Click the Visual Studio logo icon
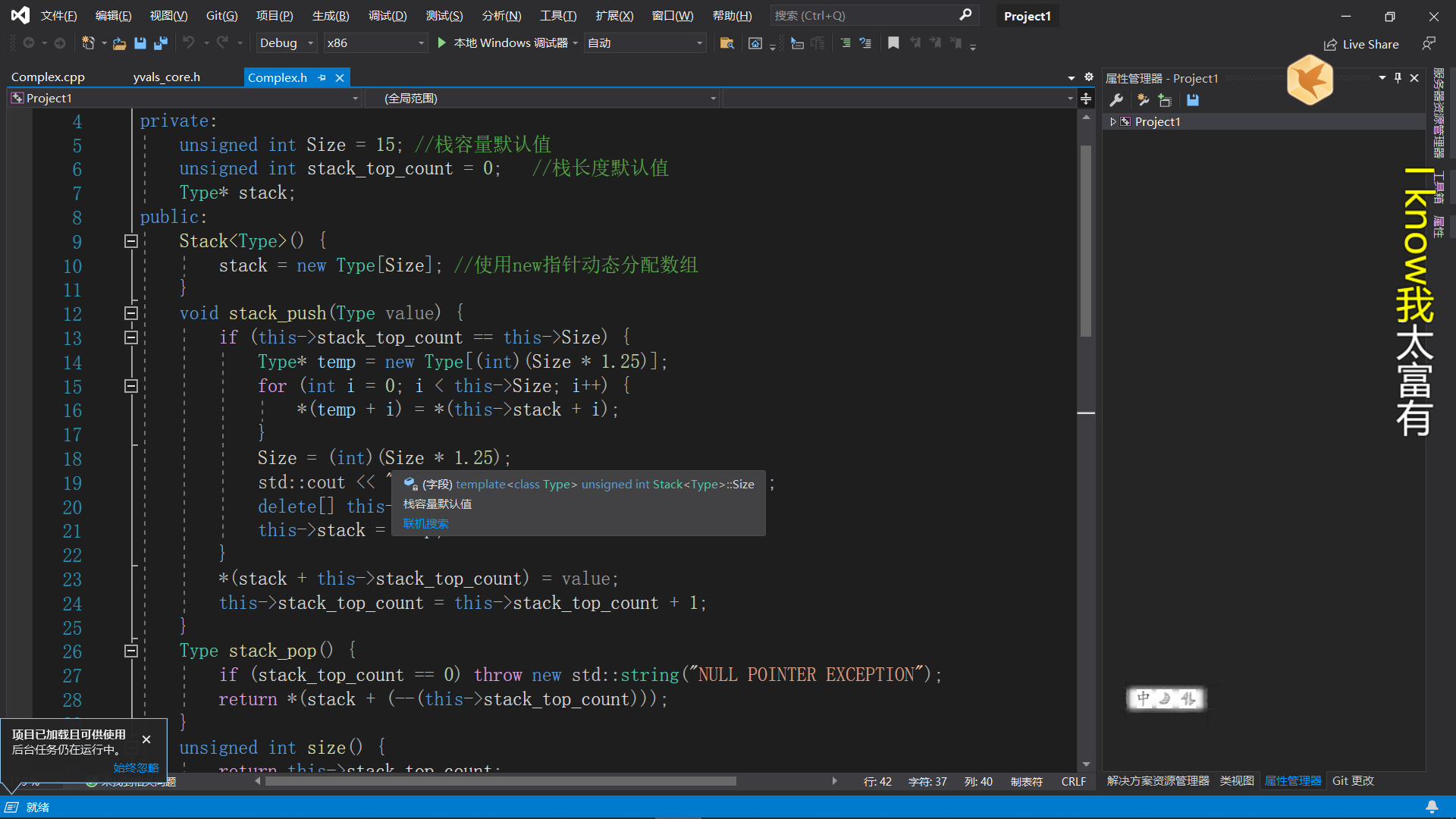Image resolution: width=1456 pixels, height=819 pixels. 20,15
